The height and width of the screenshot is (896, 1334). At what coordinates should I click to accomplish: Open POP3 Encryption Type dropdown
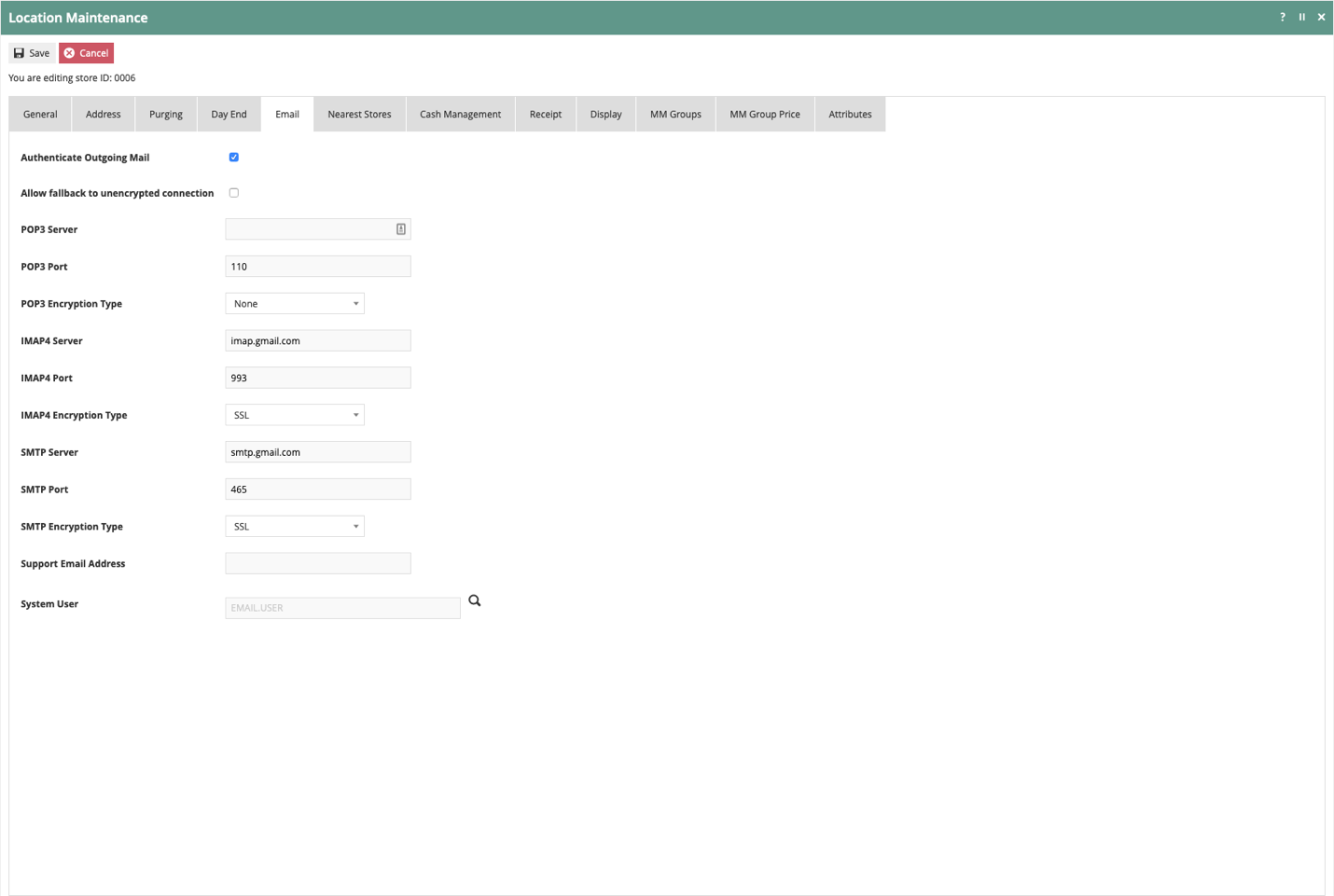295,304
